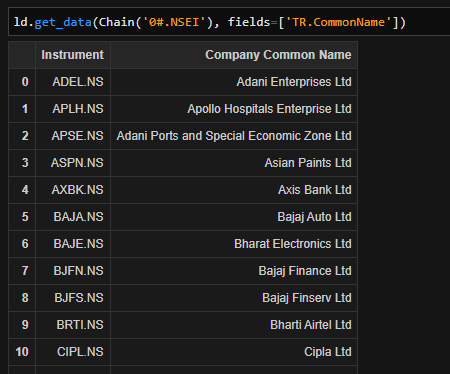This screenshot has height=374, width=450.
Task: Click the APSE.NS instrument cell
Action: coord(73,136)
